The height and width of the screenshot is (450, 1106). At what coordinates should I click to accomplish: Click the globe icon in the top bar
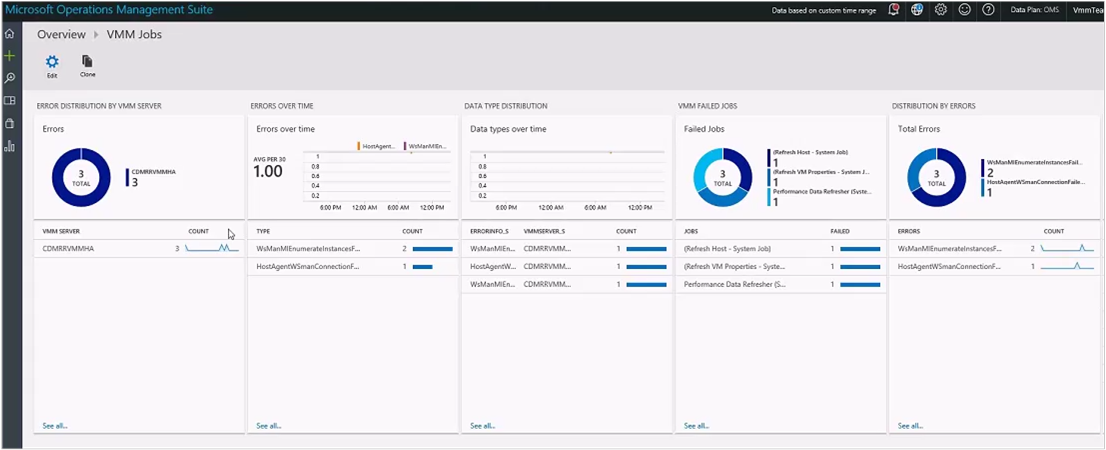tap(917, 10)
